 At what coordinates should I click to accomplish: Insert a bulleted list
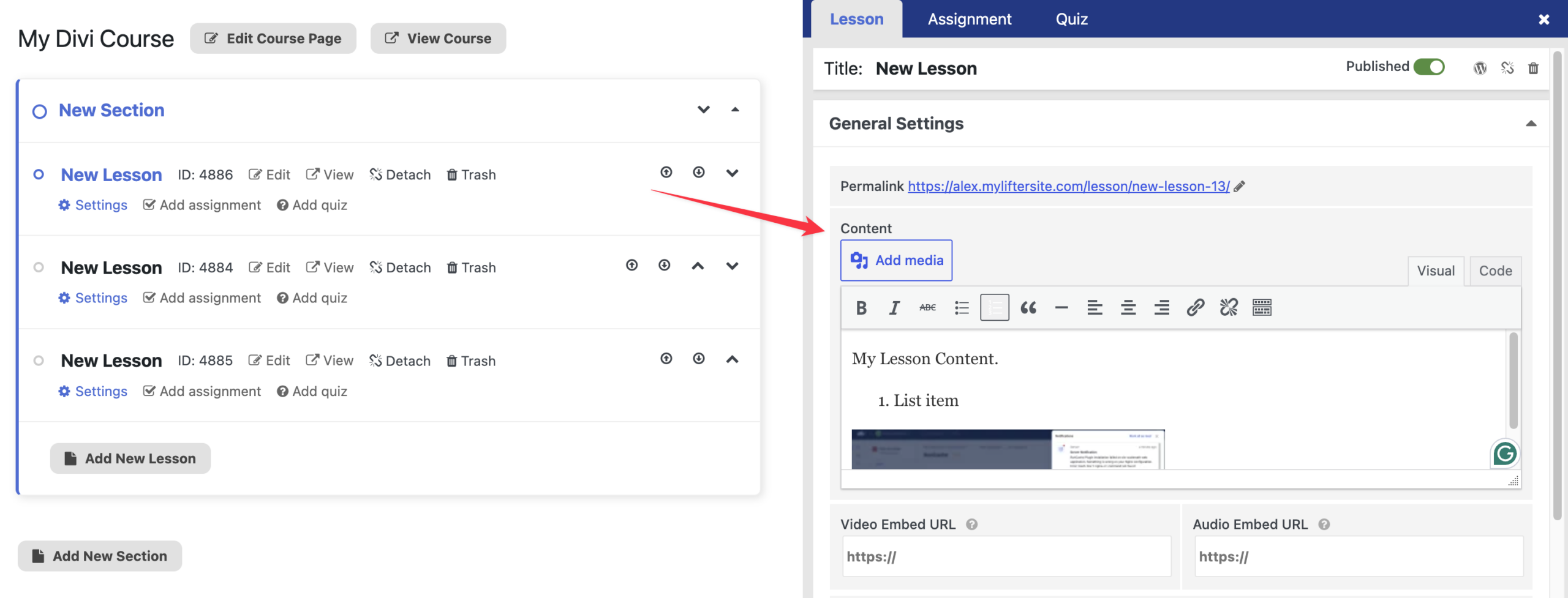(x=962, y=307)
